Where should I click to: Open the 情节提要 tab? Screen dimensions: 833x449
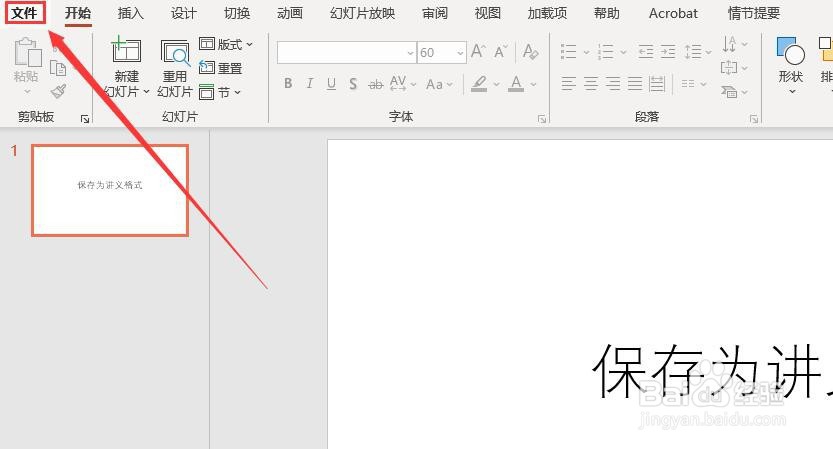tap(754, 13)
